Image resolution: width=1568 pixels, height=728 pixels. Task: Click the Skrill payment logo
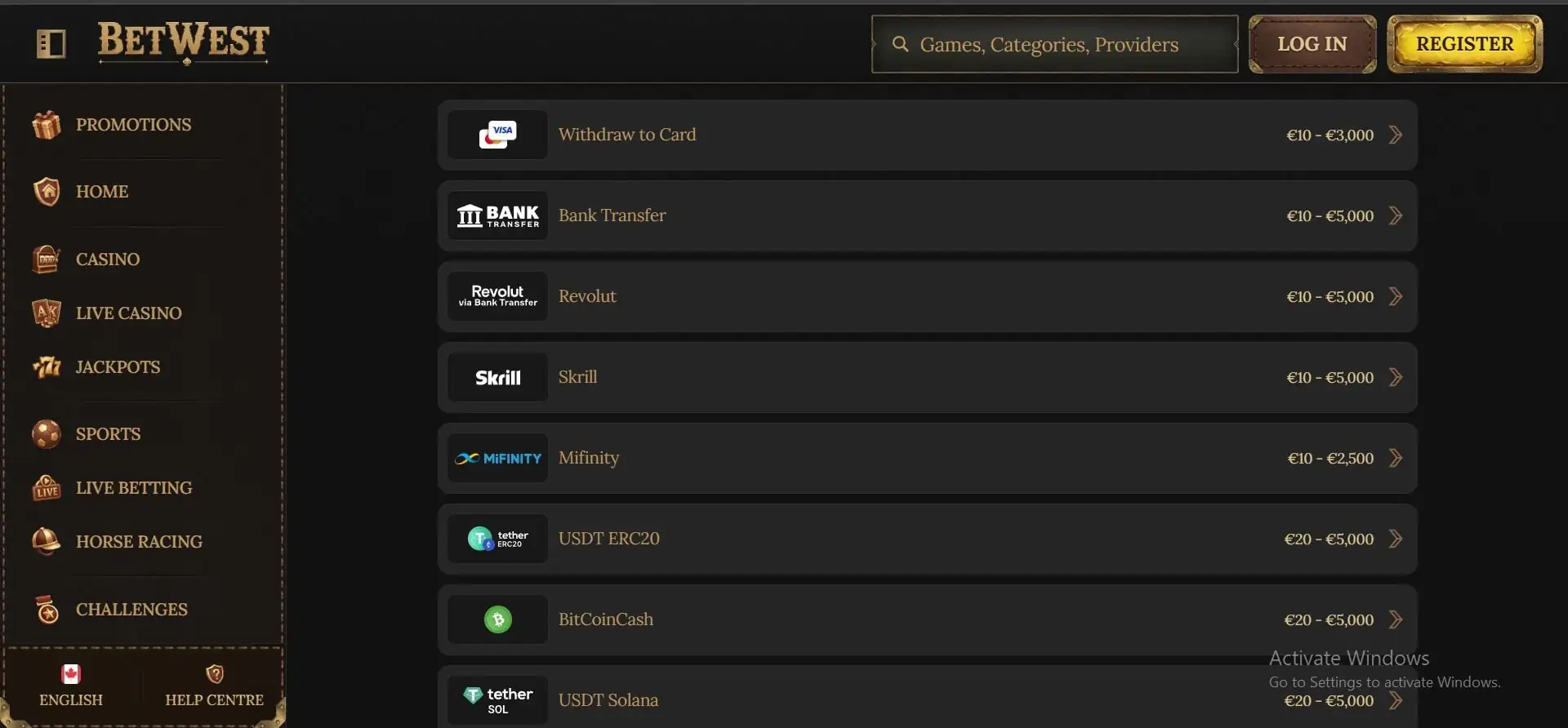[497, 377]
